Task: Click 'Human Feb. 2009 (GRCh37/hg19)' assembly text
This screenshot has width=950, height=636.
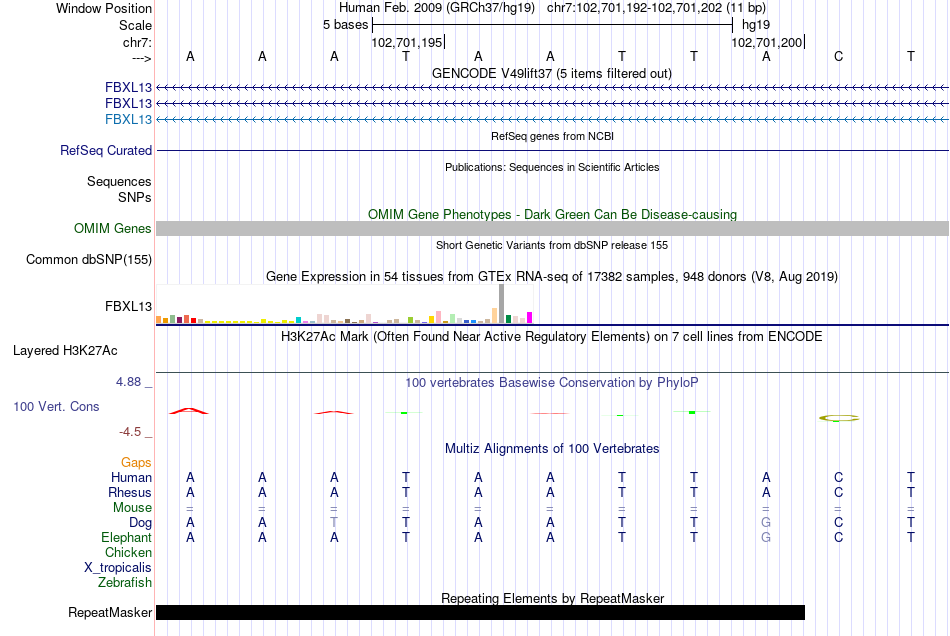Action: pos(437,8)
